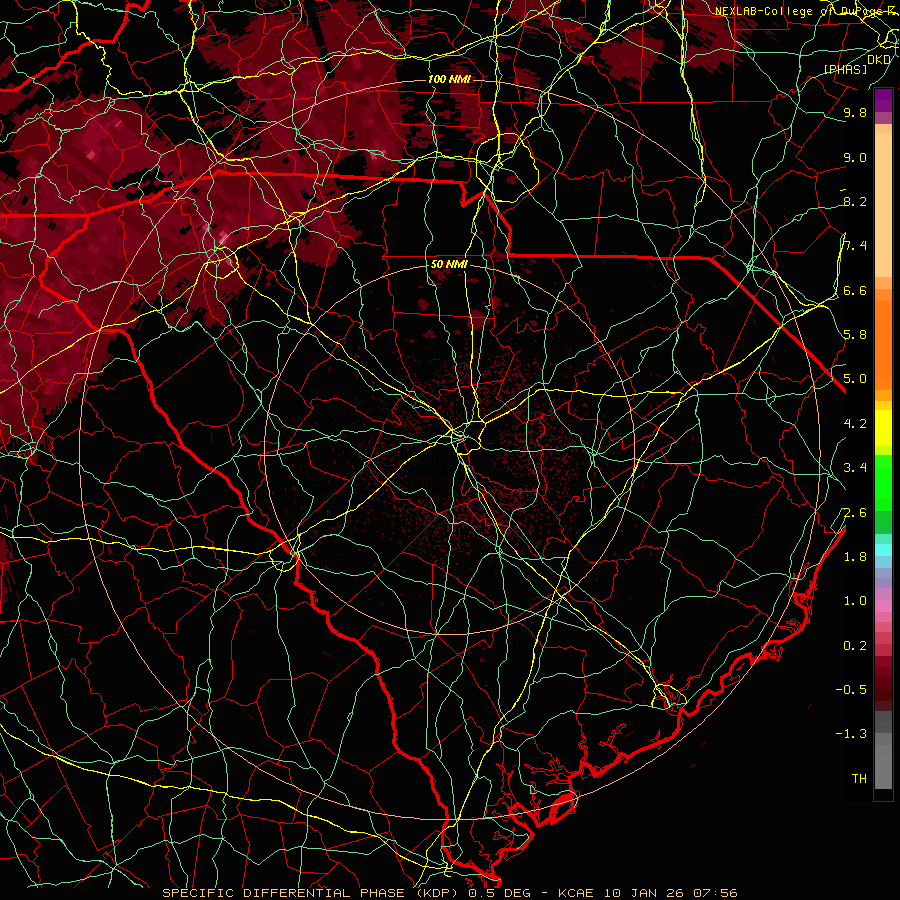This screenshot has width=900, height=900.
Task: Click the 2.6 color scale value
Action: [x=855, y=513]
